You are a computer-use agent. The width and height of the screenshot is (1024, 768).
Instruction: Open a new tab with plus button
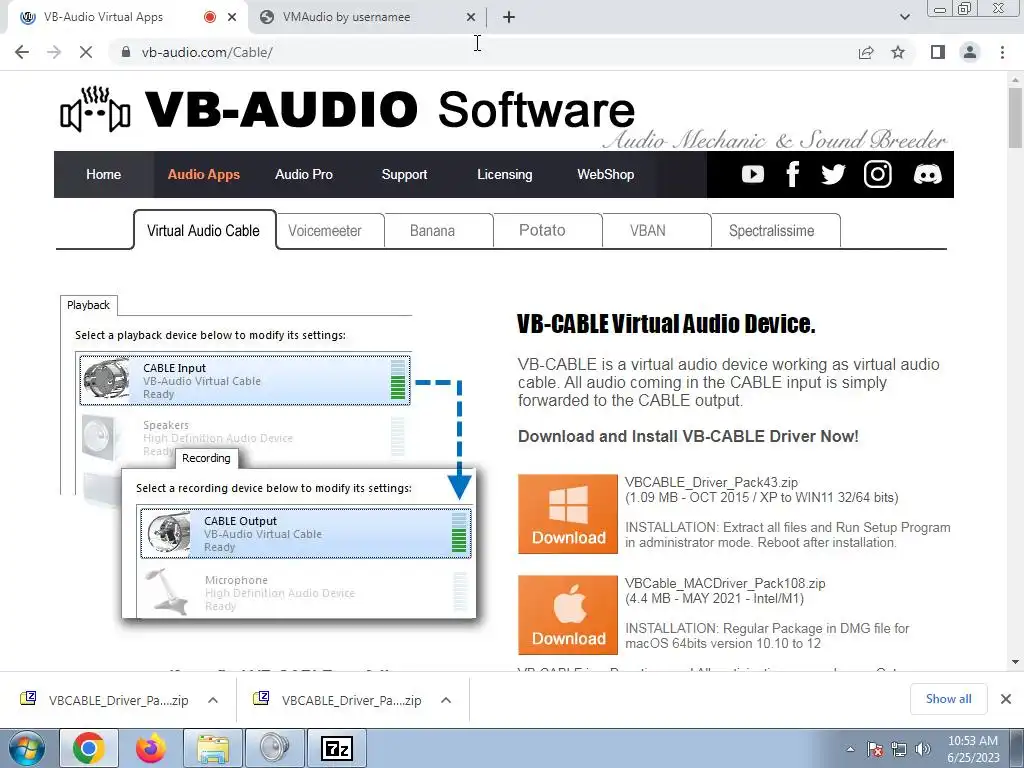click(x=509, y=17)
